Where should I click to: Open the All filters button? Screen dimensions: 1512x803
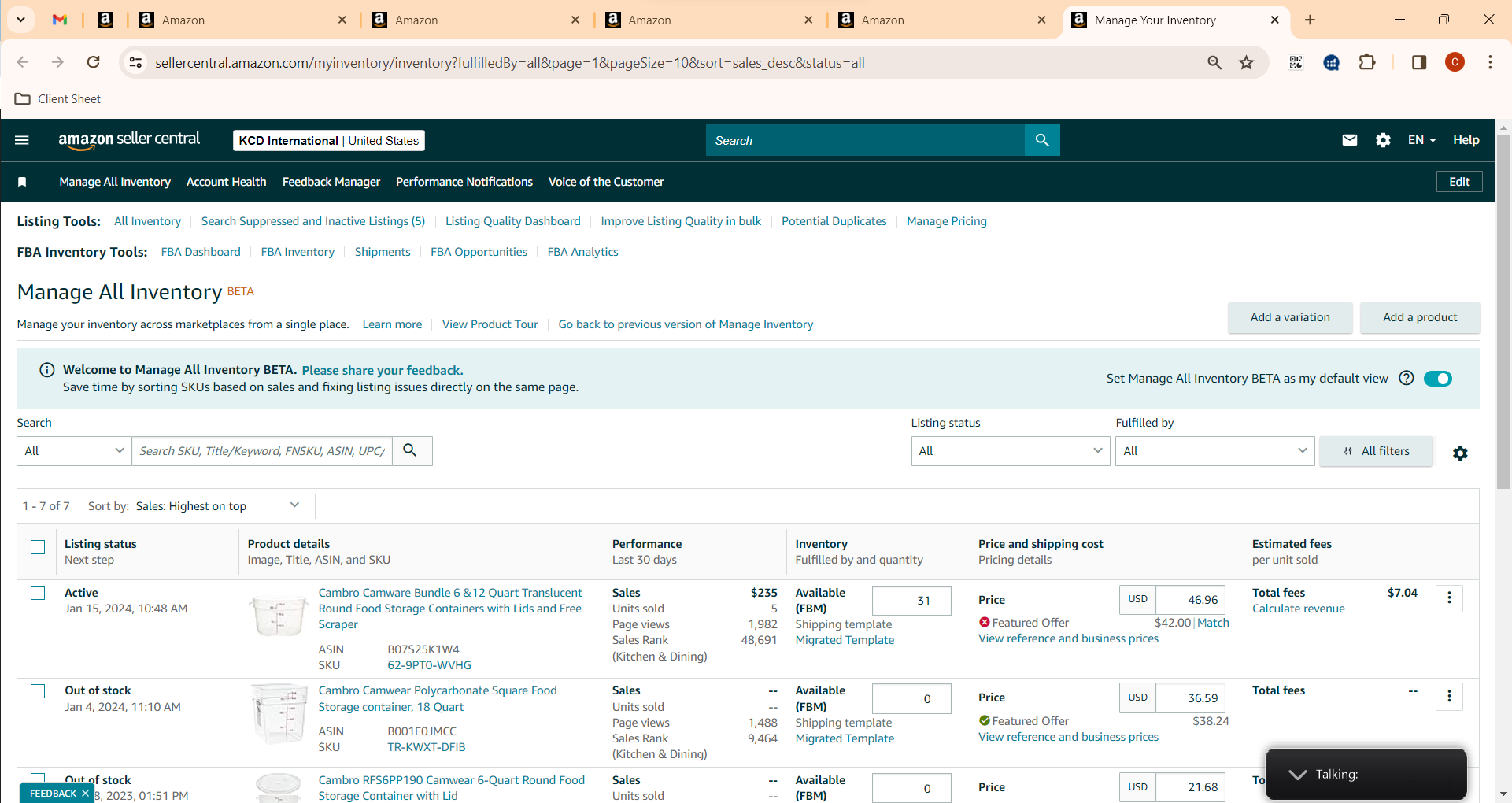pos(1376,451)
